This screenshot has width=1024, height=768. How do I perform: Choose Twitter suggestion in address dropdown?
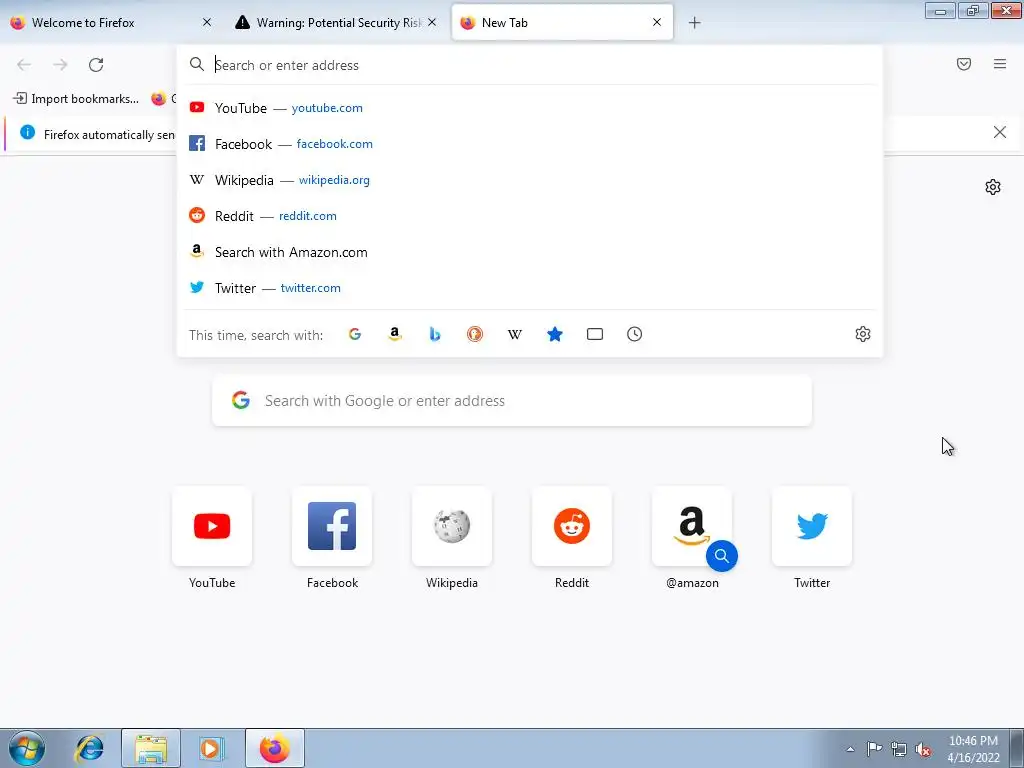click(530, 288)
